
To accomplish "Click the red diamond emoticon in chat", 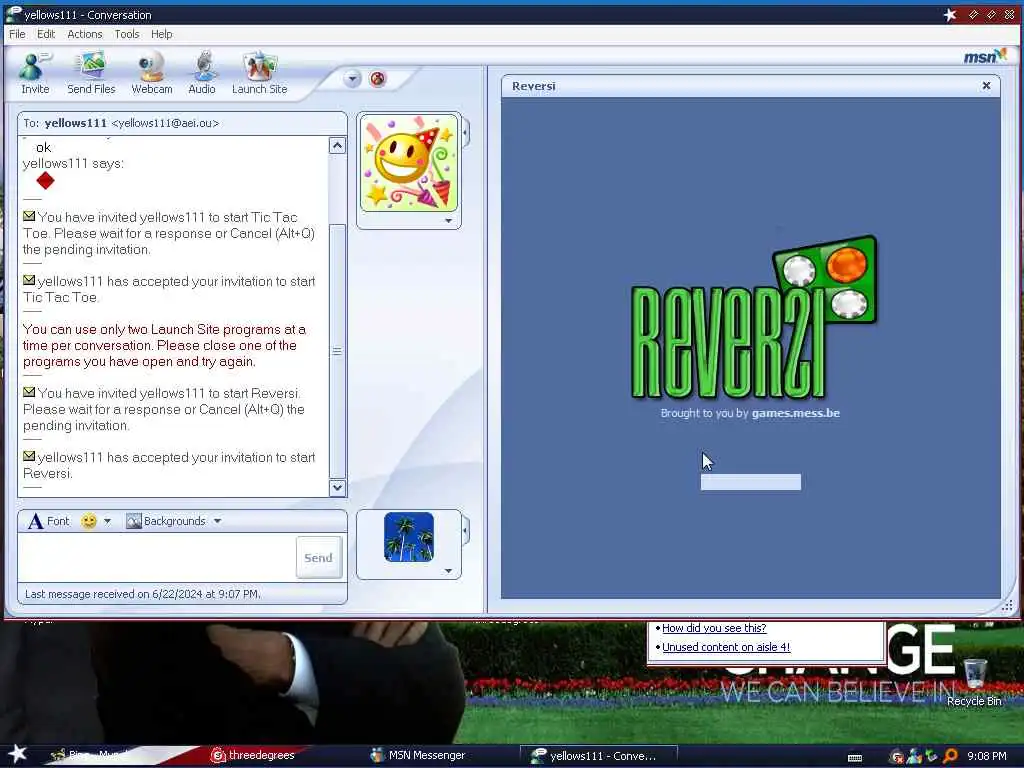I will (x=45, y=181).
